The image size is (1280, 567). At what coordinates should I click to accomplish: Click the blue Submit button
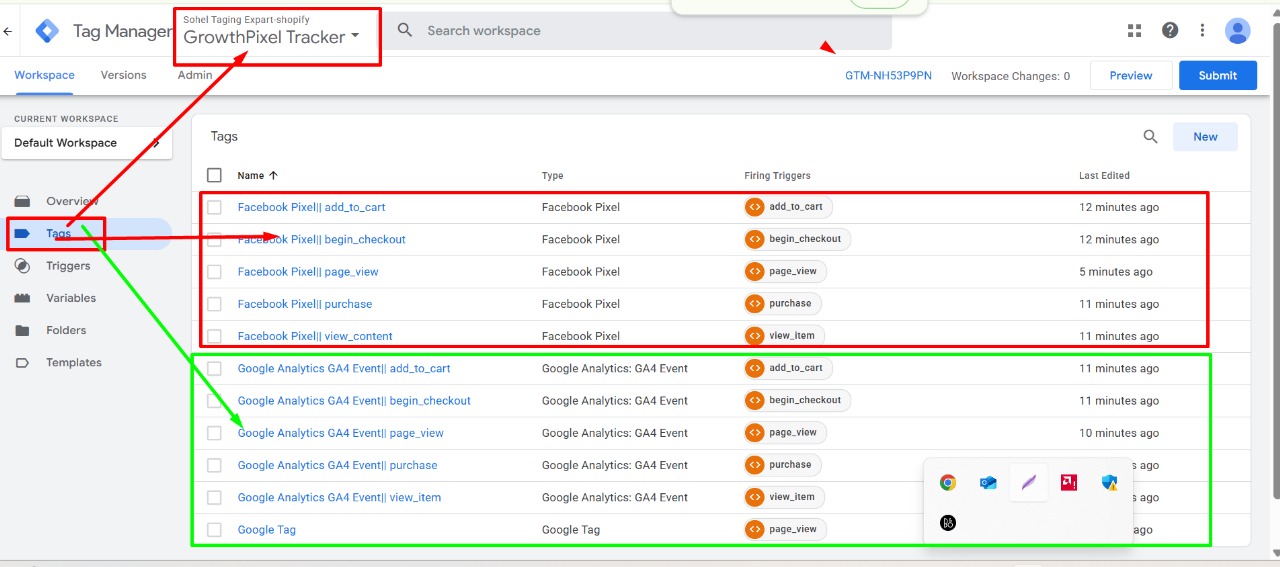(x=1218, y=75)
